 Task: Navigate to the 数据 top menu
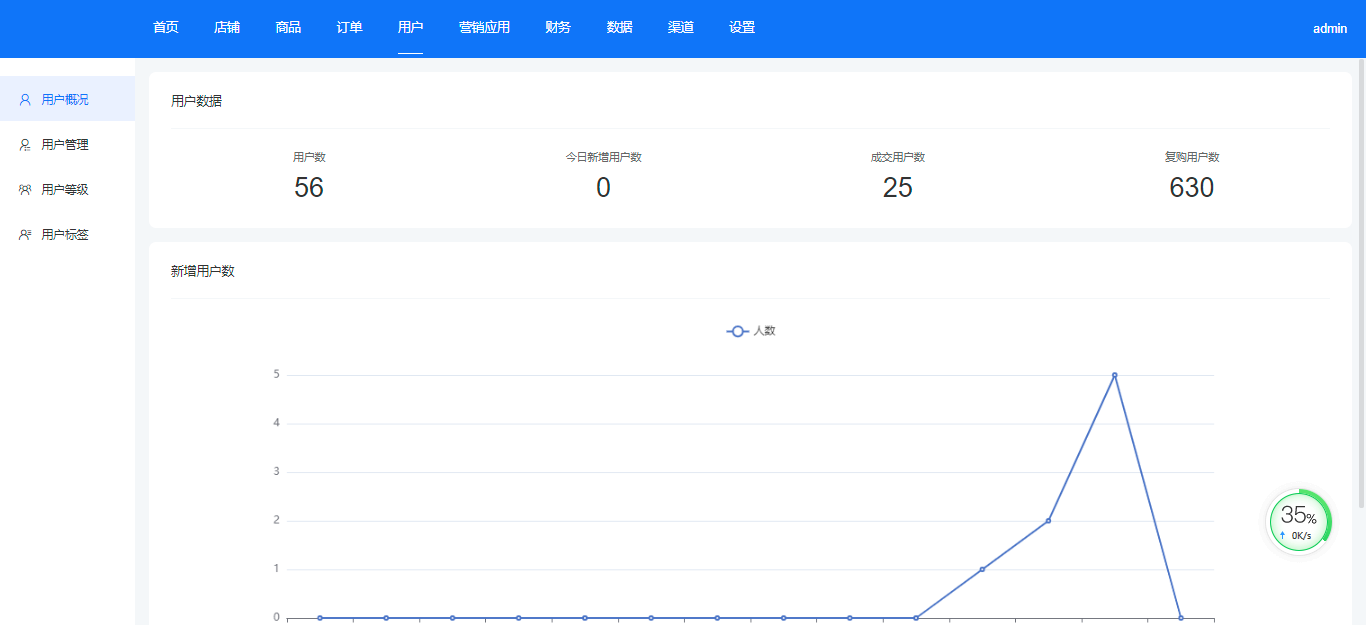click(619, 28)
